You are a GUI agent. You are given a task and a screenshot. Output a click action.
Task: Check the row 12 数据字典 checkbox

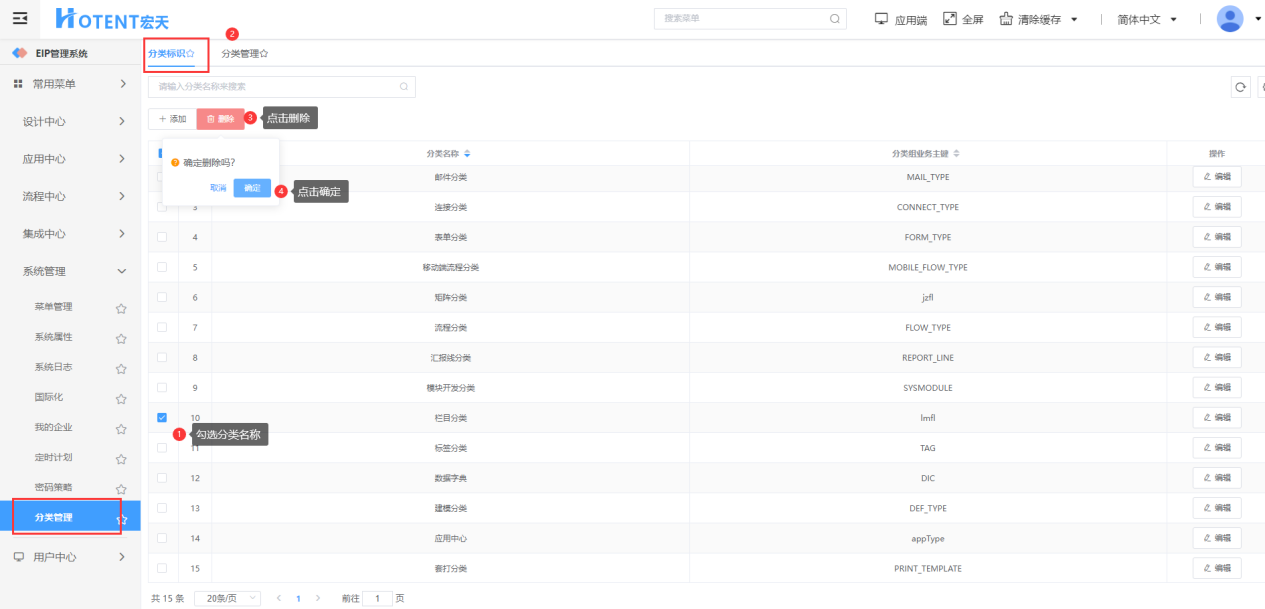pos(162,478)
